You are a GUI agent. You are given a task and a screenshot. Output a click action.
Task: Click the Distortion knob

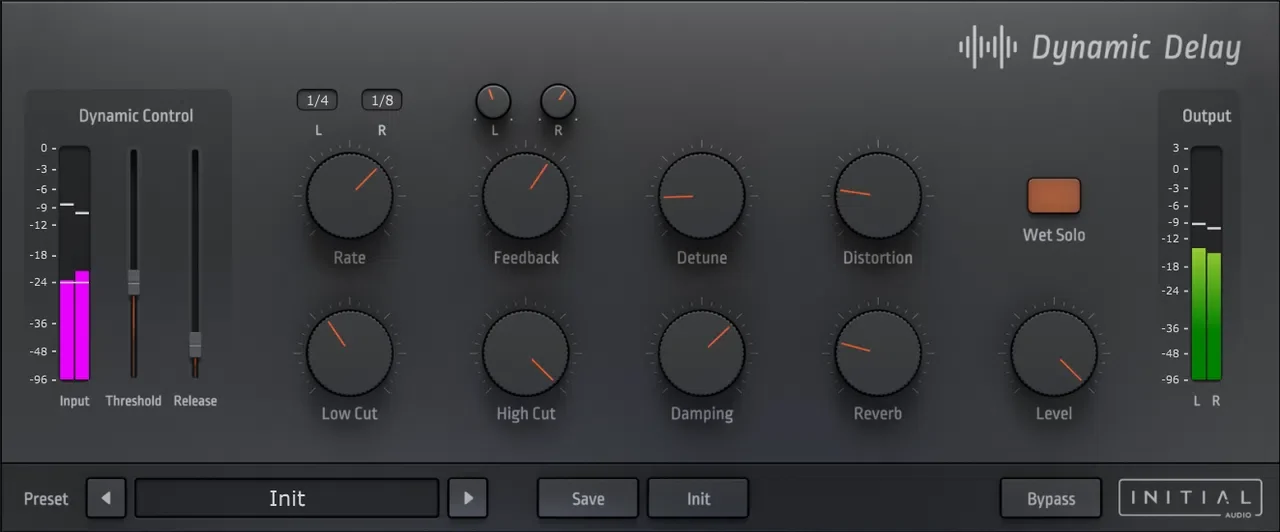[x=878, y=195]
